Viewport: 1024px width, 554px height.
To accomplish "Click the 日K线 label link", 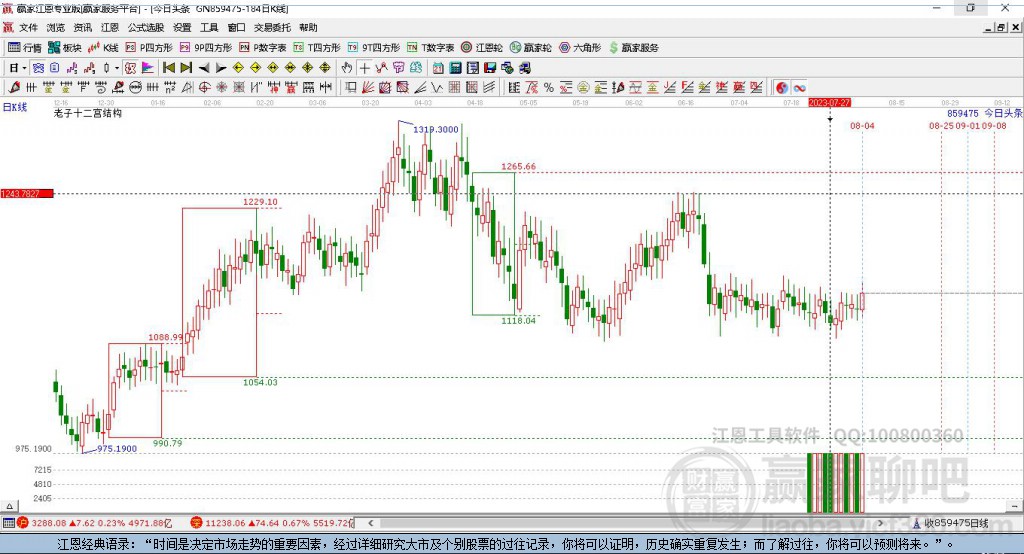I will [x=15, y=107].
